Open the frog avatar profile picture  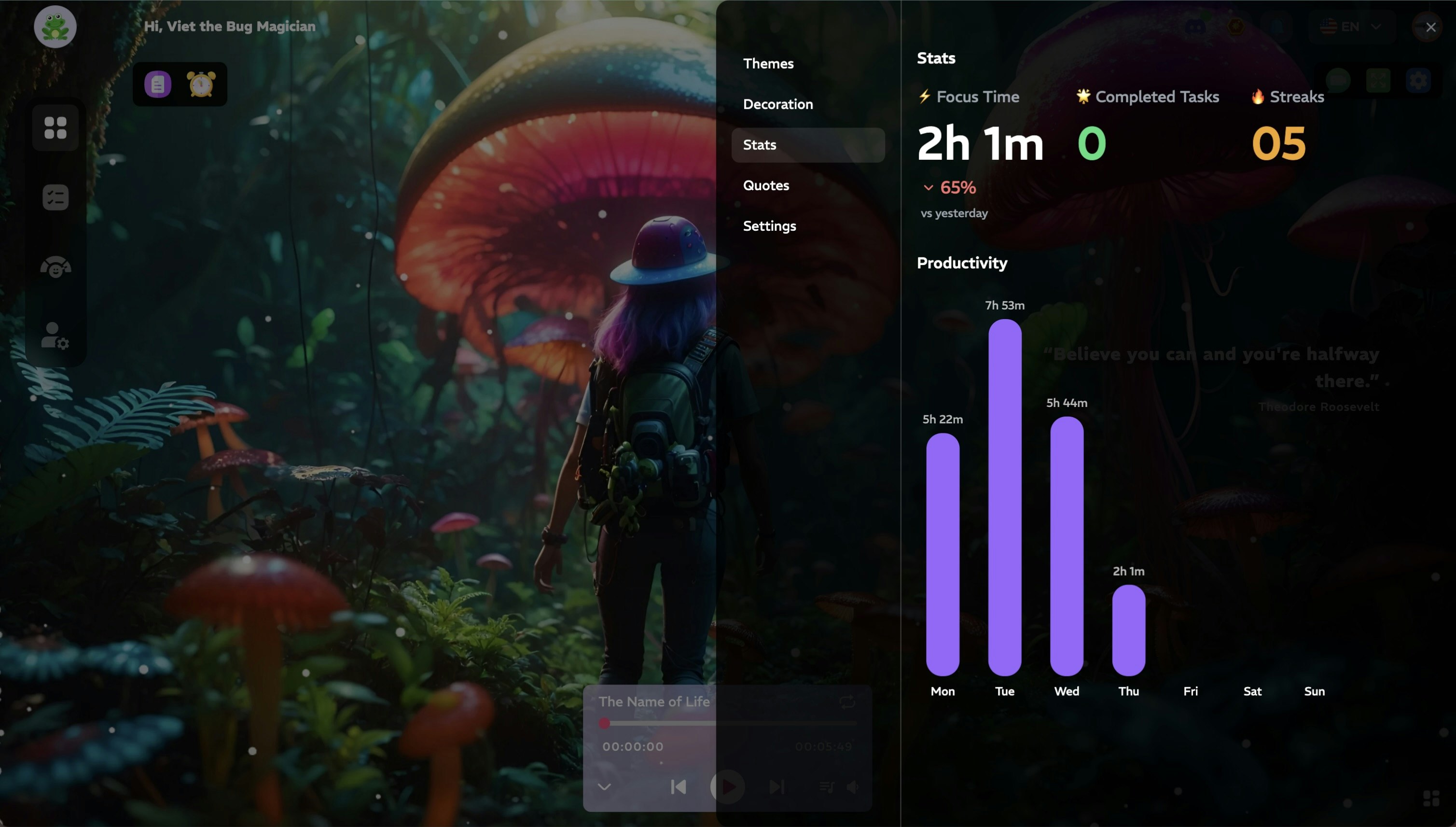[x=55, y=27]
